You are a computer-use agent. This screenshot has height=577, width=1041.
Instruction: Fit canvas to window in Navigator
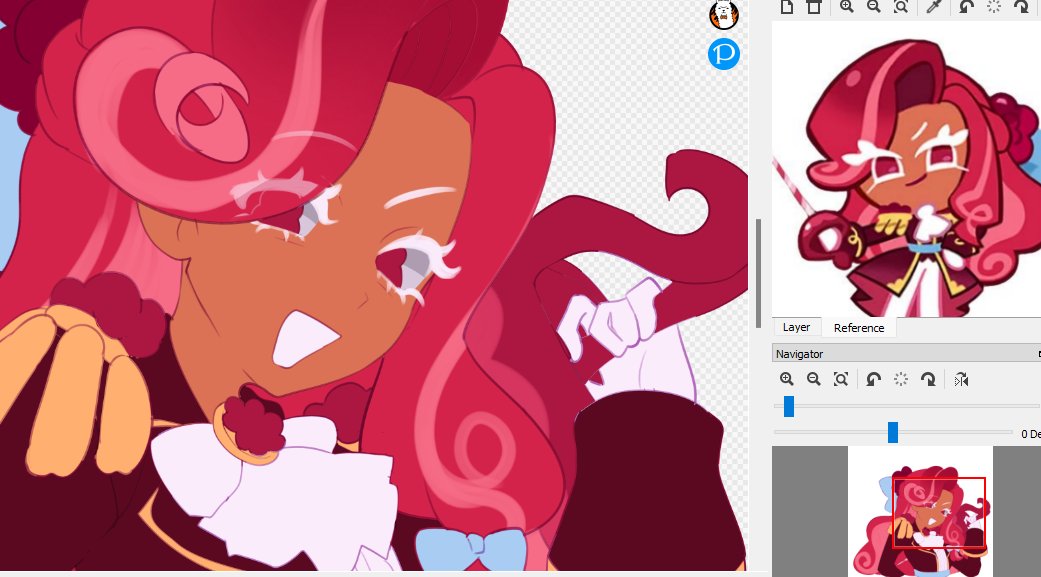841,379
